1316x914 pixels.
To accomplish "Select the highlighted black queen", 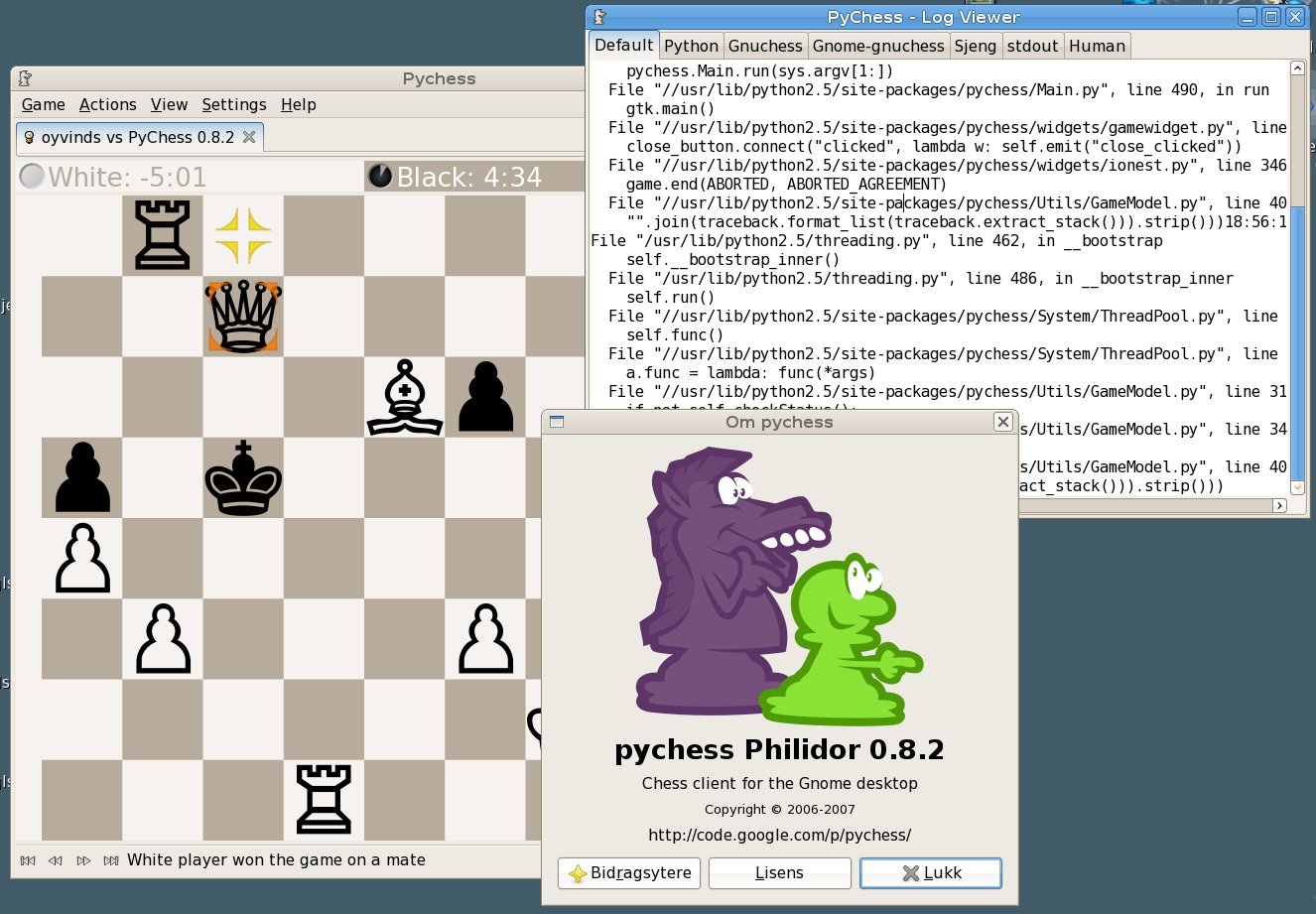I will click(243, 316).
